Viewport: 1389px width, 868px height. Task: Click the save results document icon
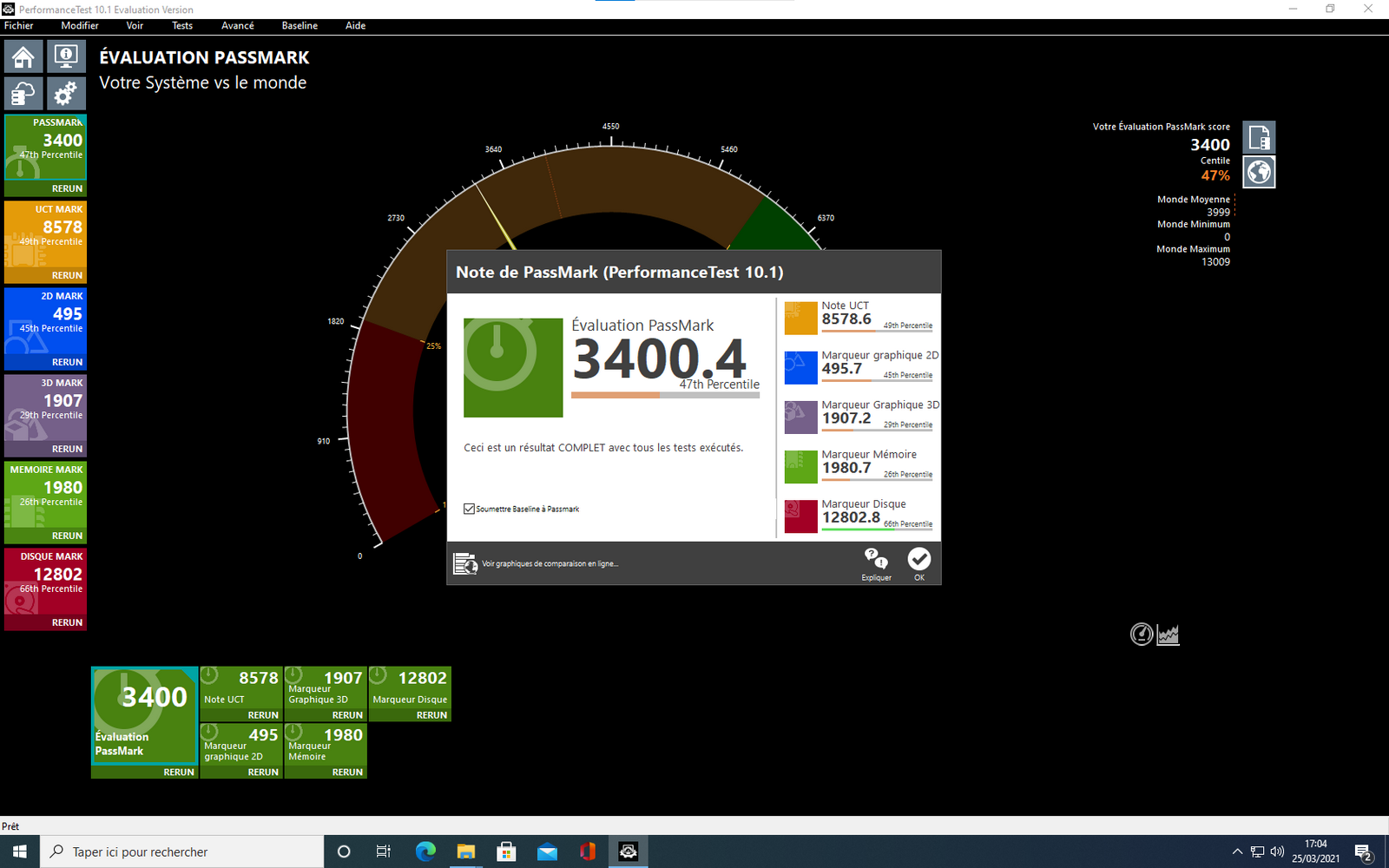coord(1259,138)
